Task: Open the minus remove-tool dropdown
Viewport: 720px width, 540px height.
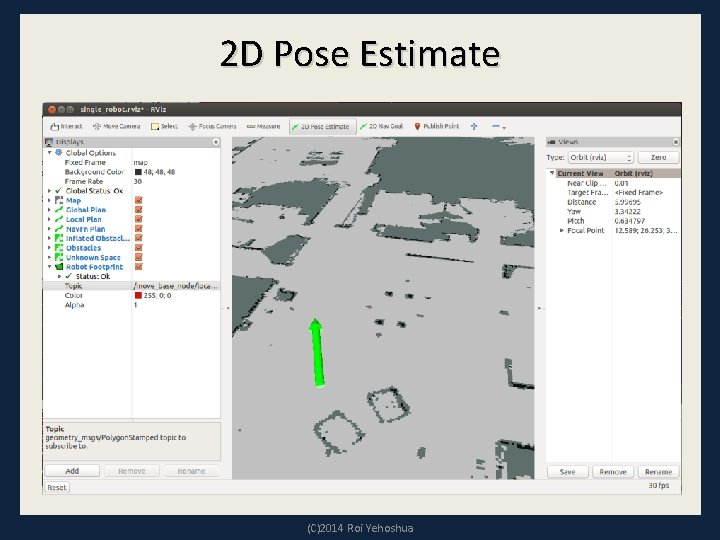Action: [x=499, y=126]
